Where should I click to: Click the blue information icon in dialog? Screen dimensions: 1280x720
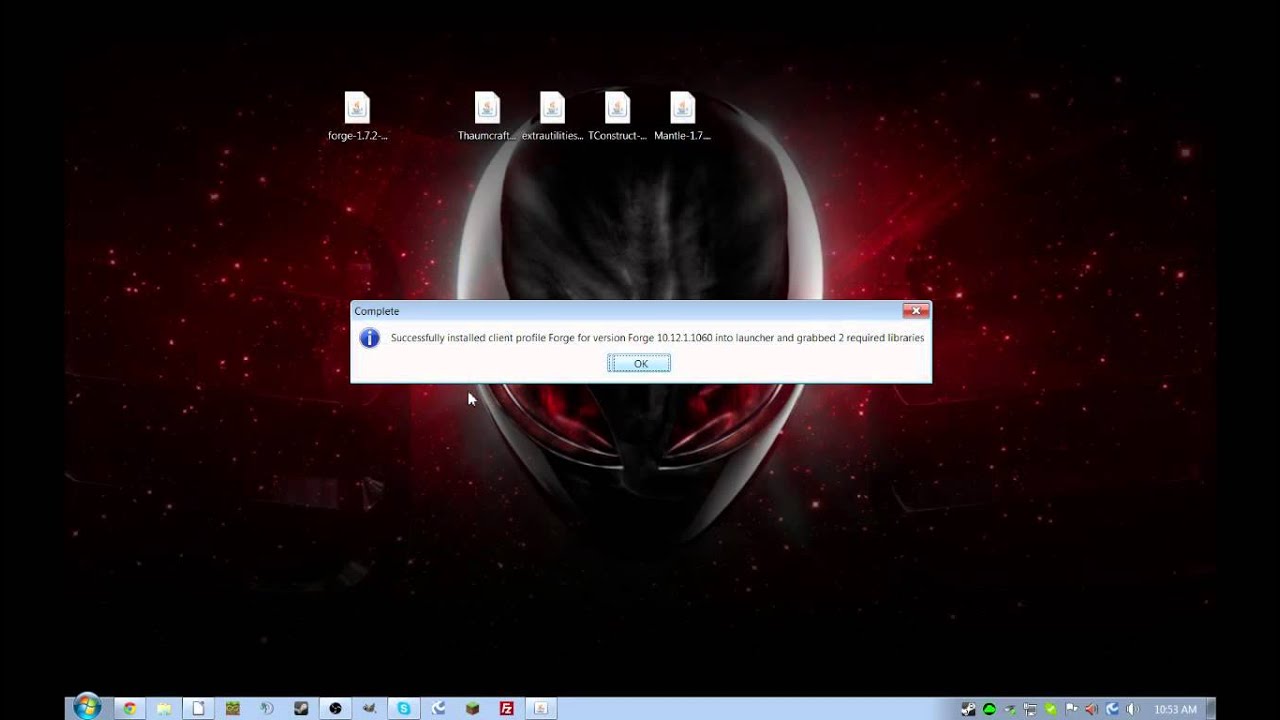369,338
